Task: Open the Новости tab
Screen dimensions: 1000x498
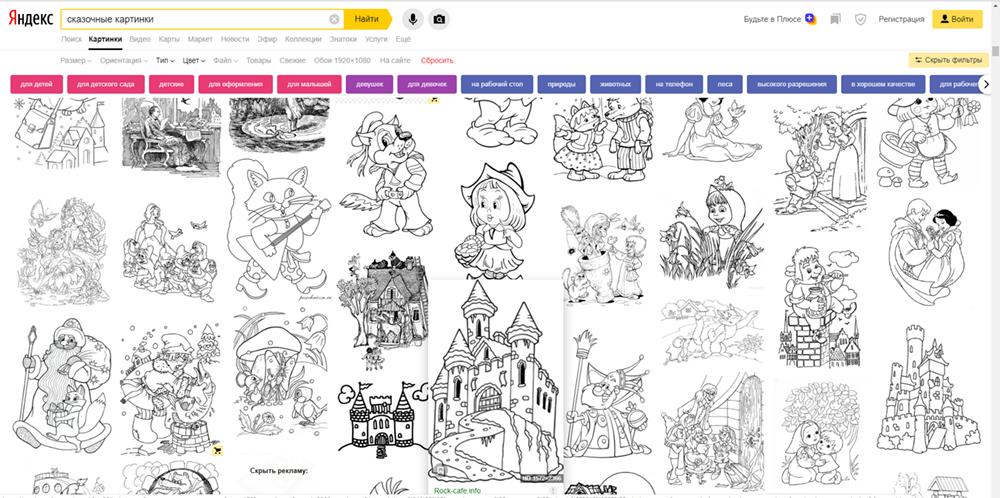Action: (235, 39)
